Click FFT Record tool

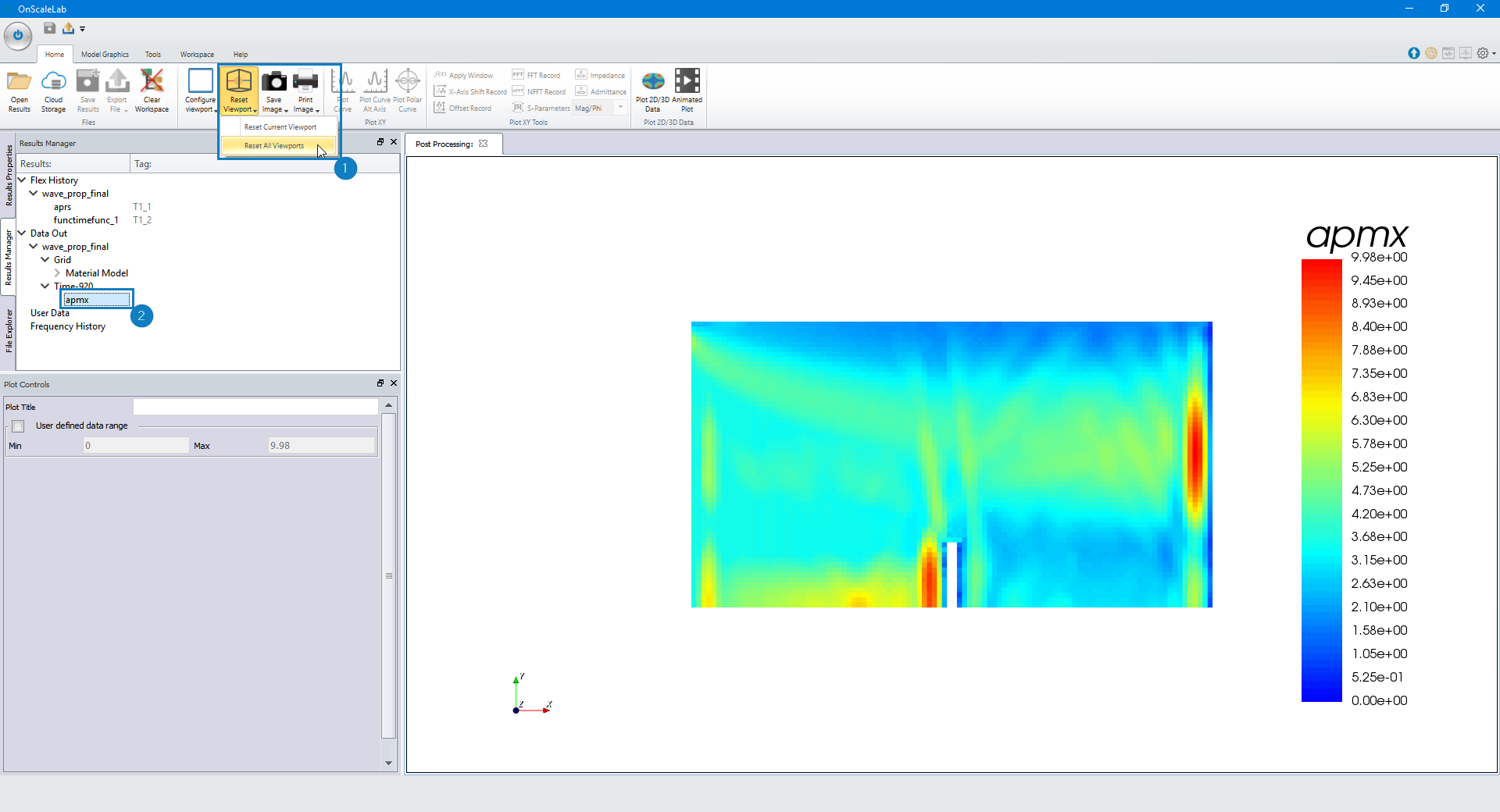536,75
